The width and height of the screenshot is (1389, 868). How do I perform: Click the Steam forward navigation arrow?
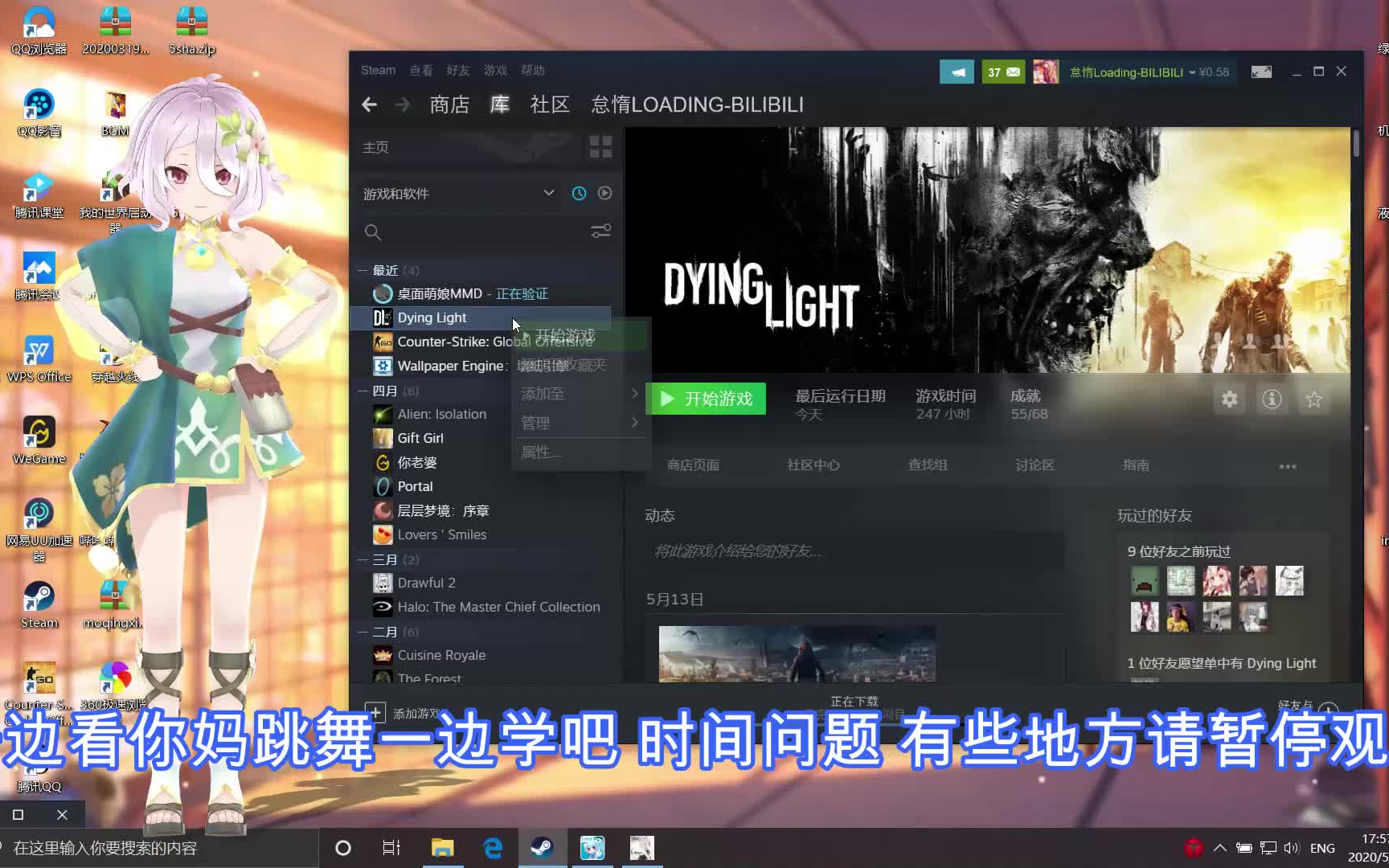coord(403,104)
